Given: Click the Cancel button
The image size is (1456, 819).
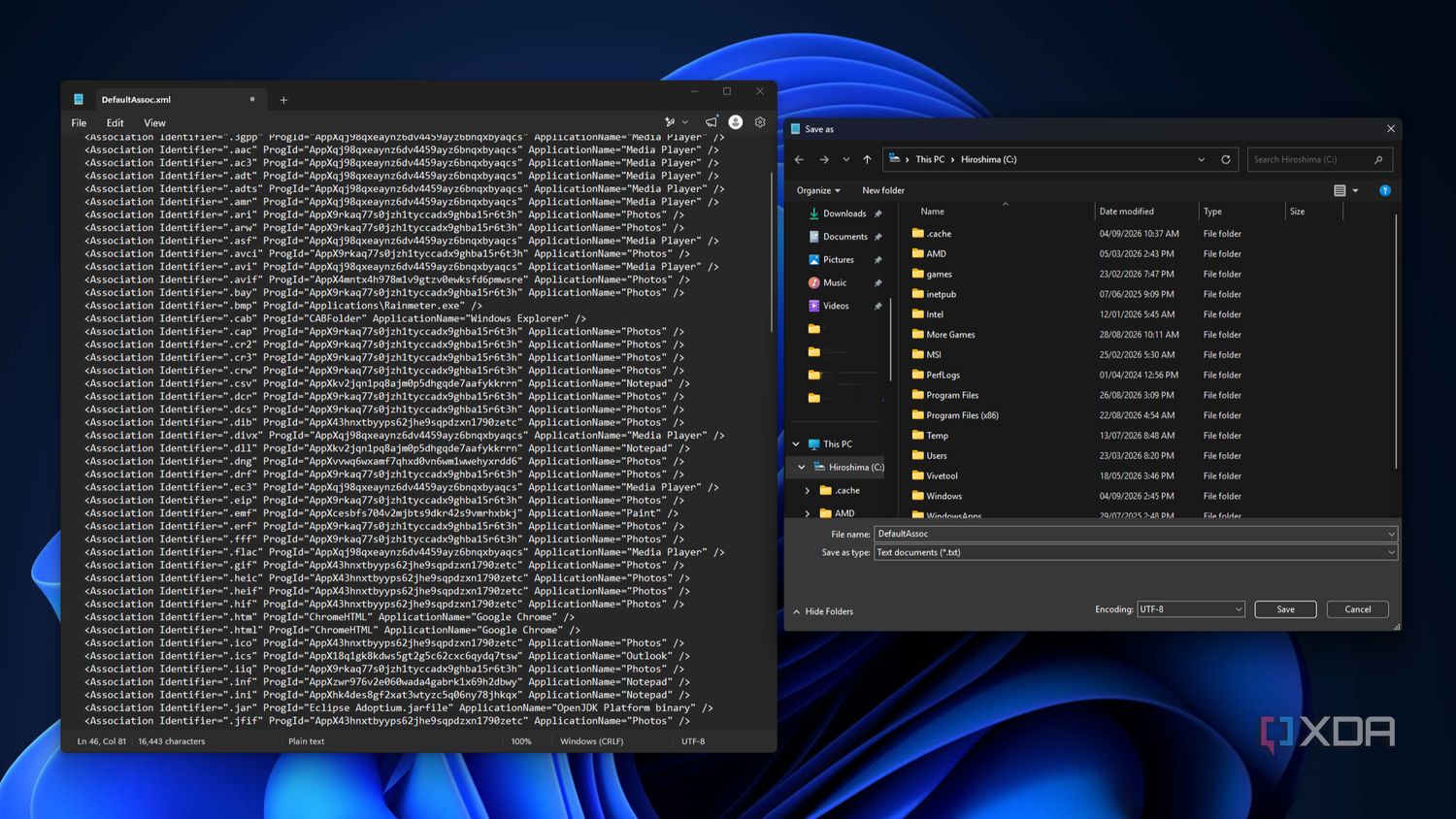Looking at the screenshot, I should [x=1358, y=609].
